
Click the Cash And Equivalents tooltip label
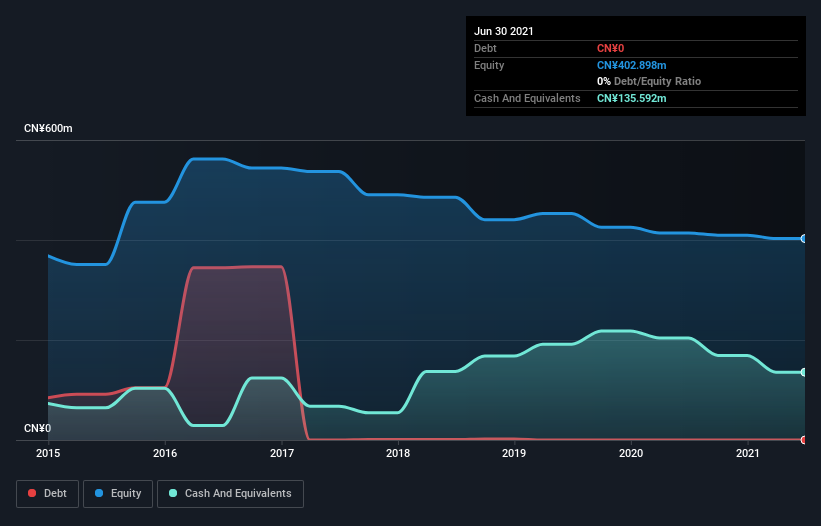(x=527, y=98)
